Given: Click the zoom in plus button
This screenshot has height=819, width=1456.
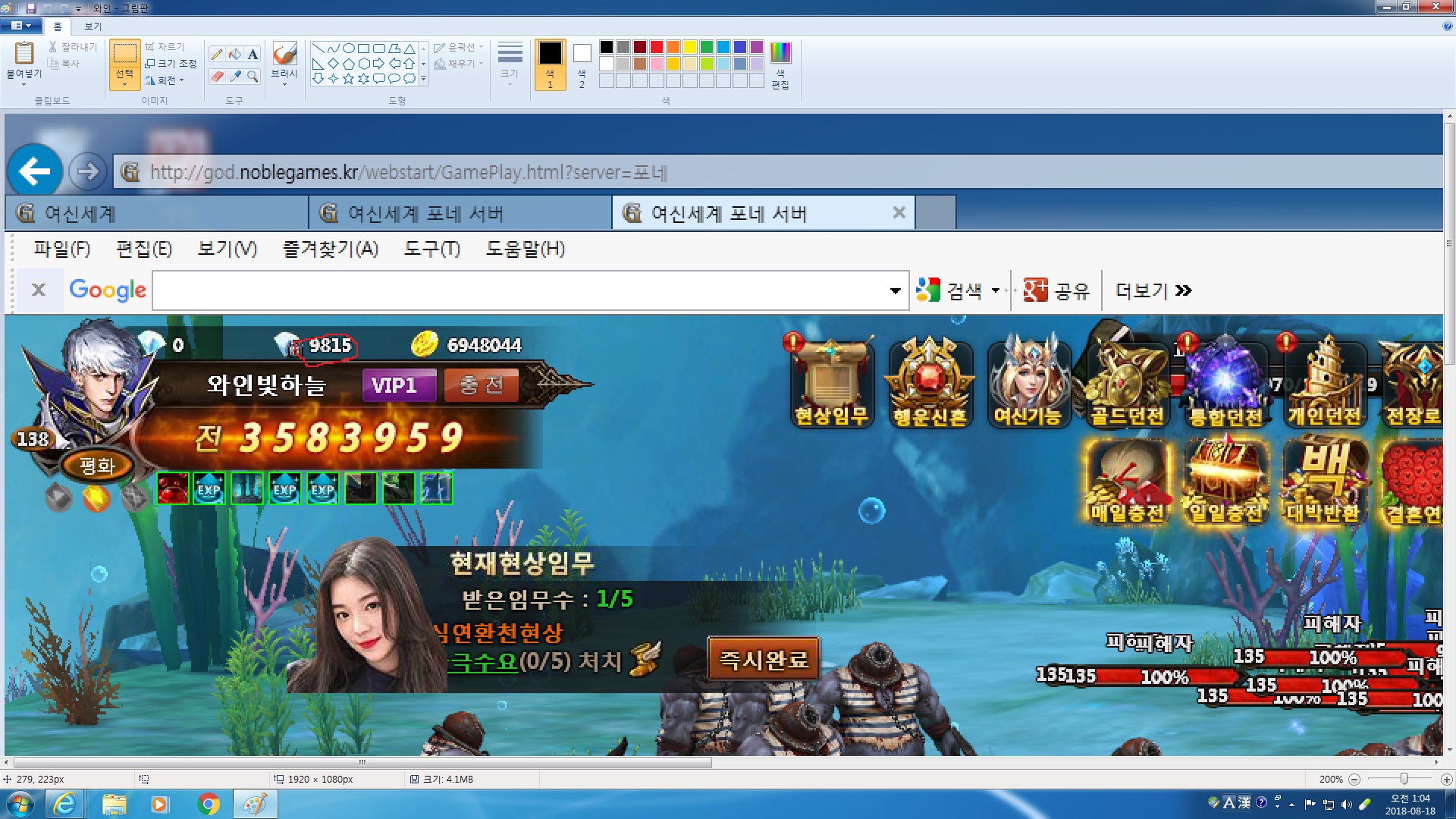Looking at the screenshot, I should coord(1447,779).
